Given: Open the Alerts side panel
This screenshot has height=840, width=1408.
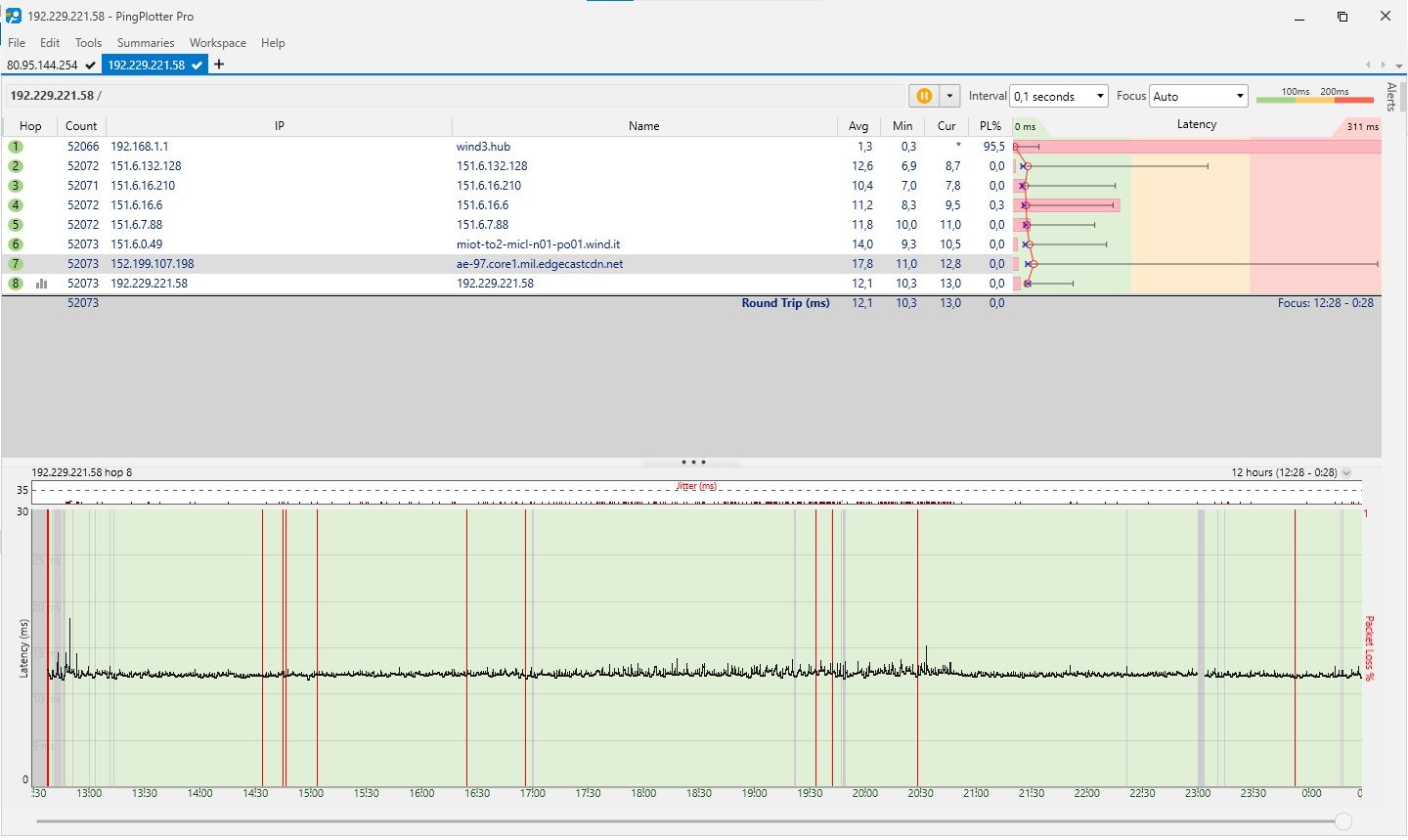Looking at the screenshot, I should pyautogui.click(x=1391, y=97).
